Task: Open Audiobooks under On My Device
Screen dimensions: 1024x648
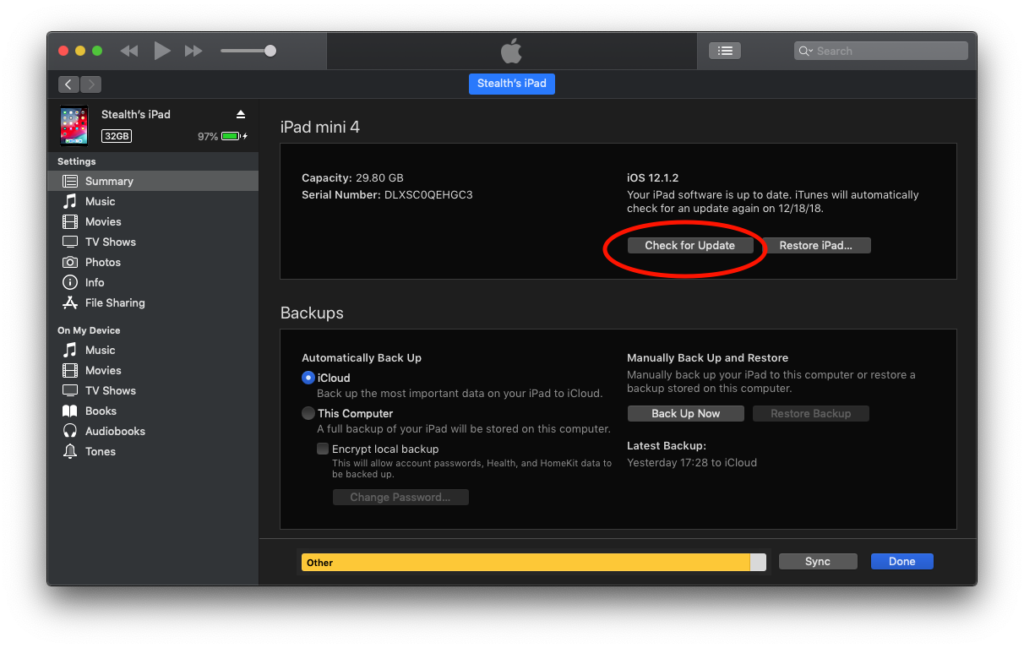Action: pyautogui.click(x=114, y=431)
